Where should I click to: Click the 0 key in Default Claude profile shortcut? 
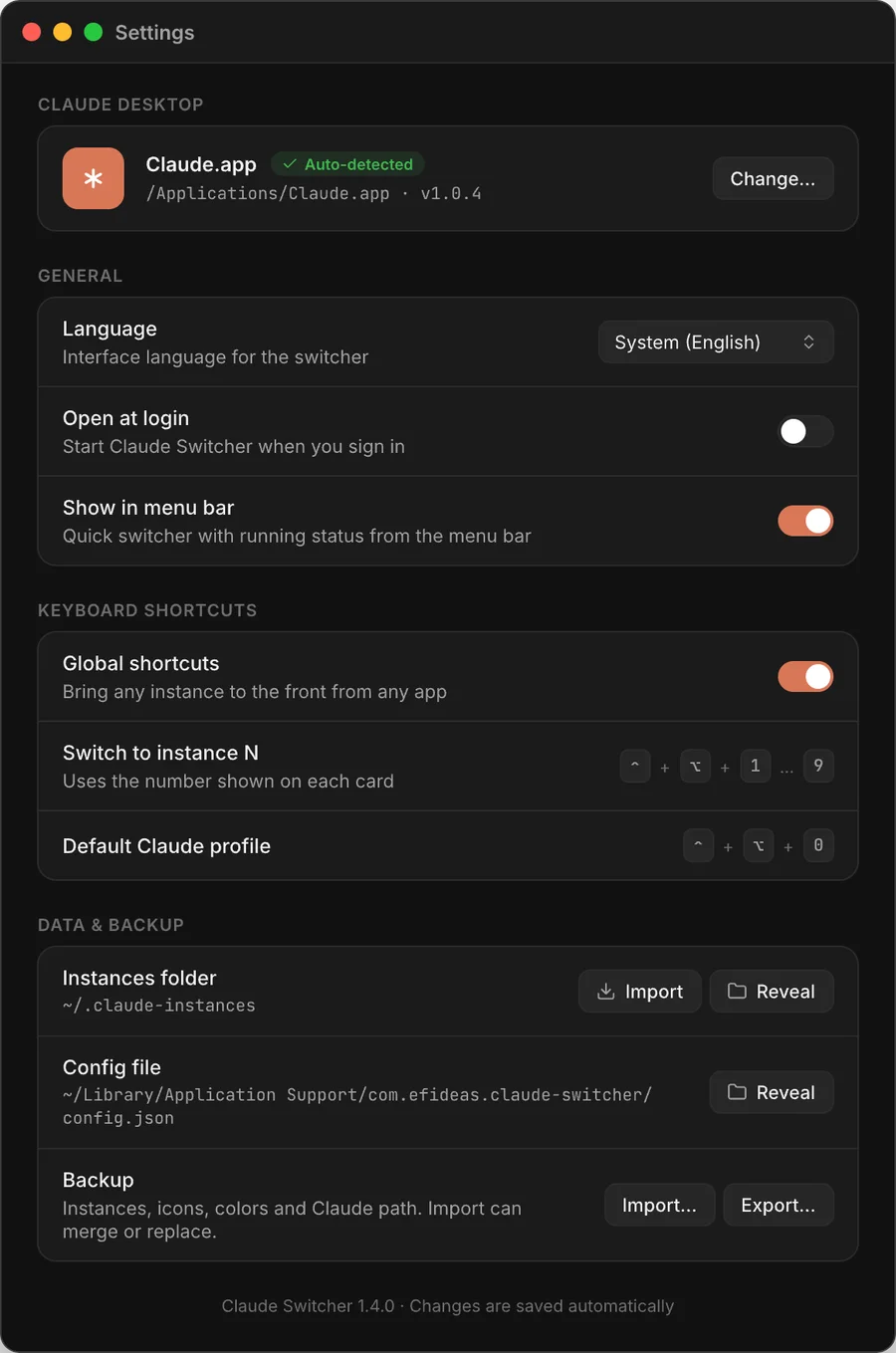coord(818,845)
